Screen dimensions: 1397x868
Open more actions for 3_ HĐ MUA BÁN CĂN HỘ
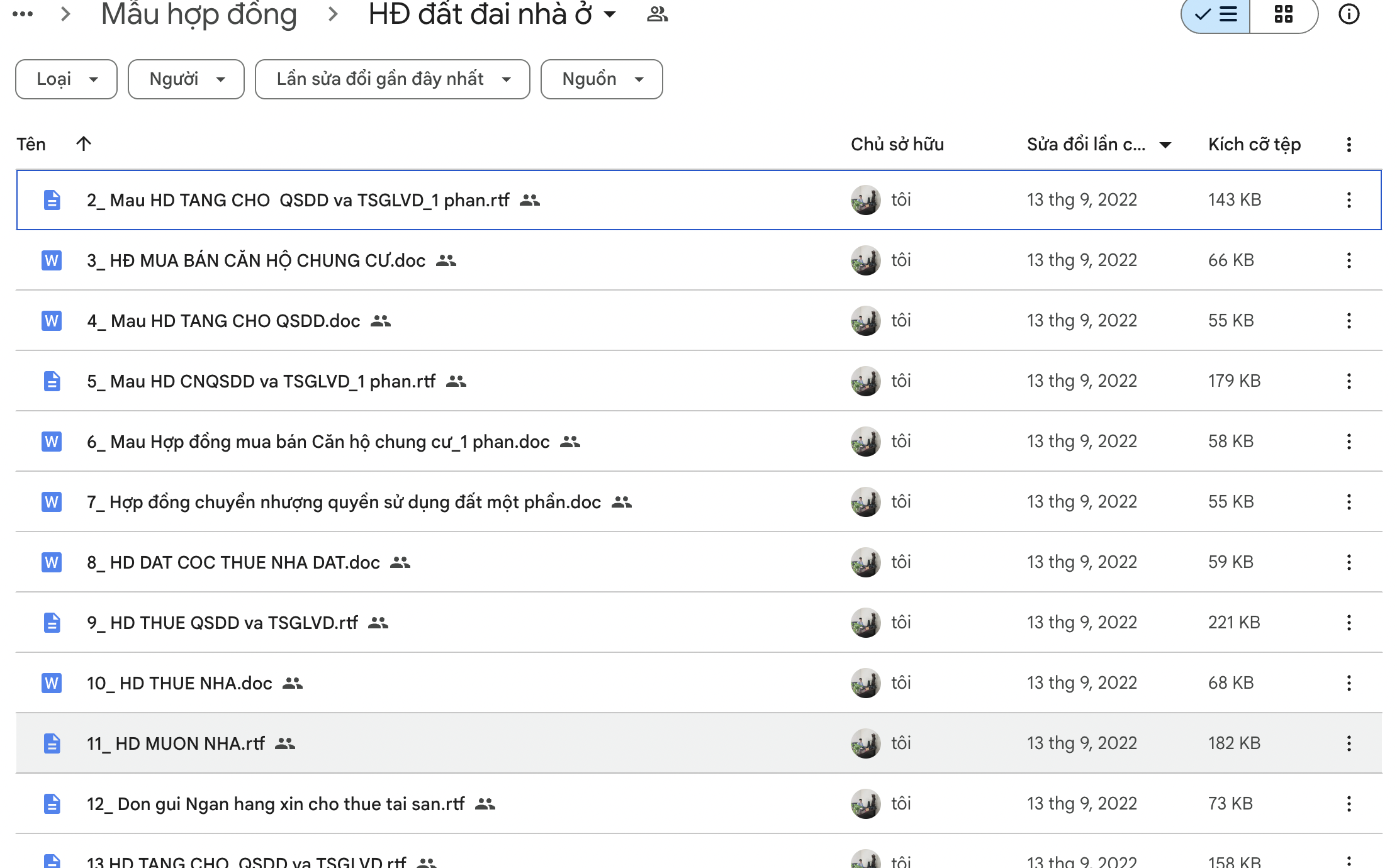coord(1349,260)
